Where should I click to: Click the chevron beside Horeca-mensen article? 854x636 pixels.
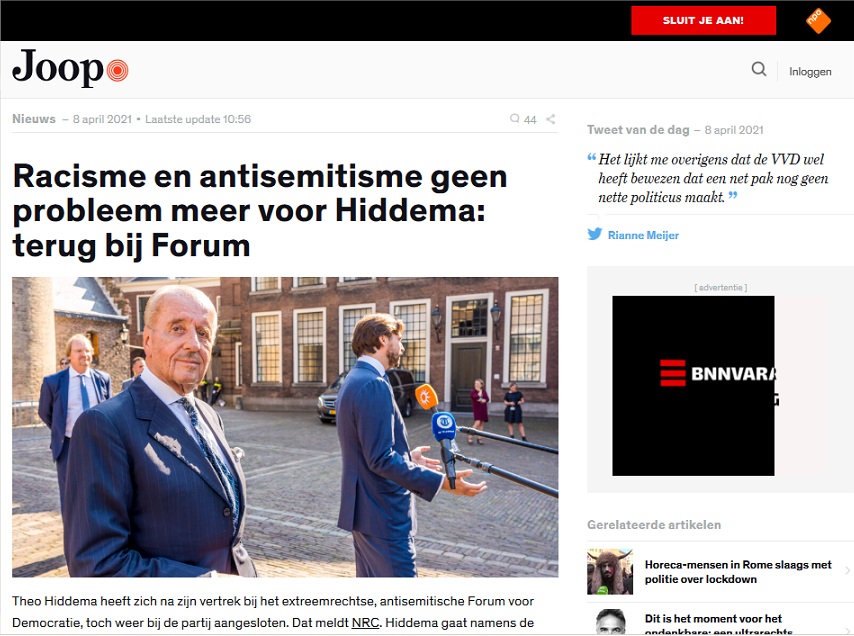pyautogui.click(x=847, y=571)
